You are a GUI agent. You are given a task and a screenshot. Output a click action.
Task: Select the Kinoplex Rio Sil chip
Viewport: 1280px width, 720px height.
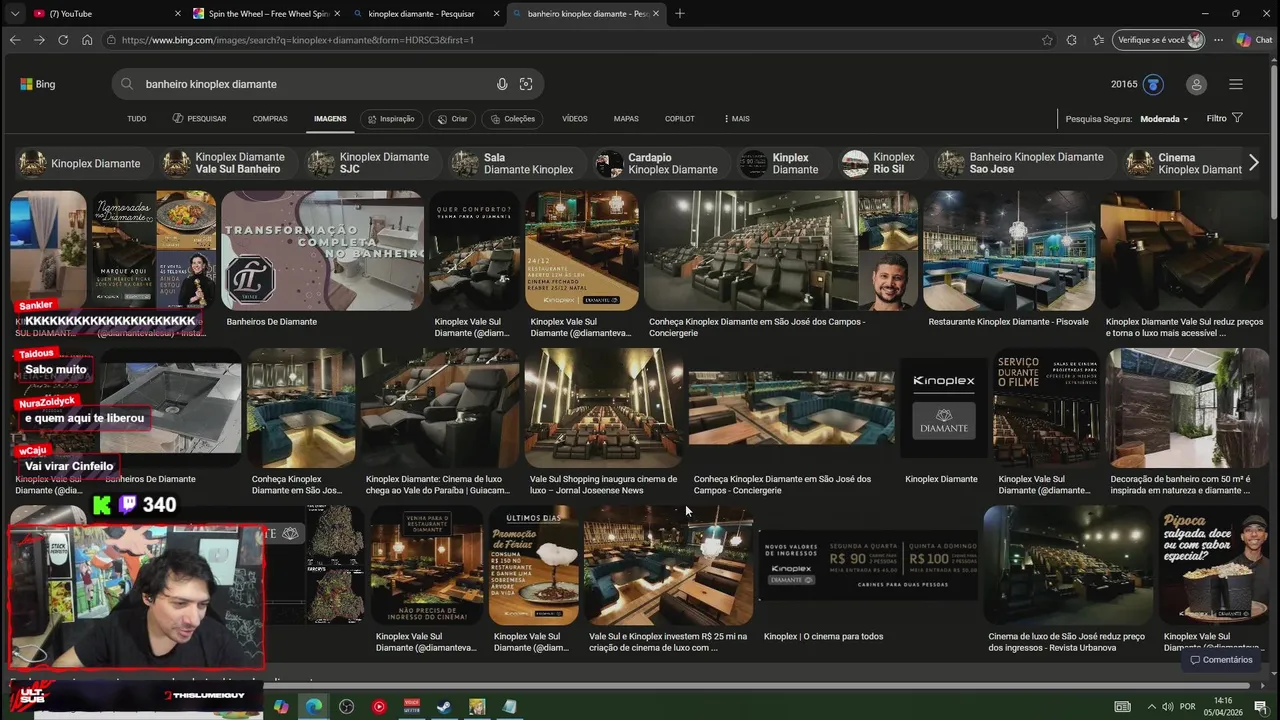[x=880, y=163]
